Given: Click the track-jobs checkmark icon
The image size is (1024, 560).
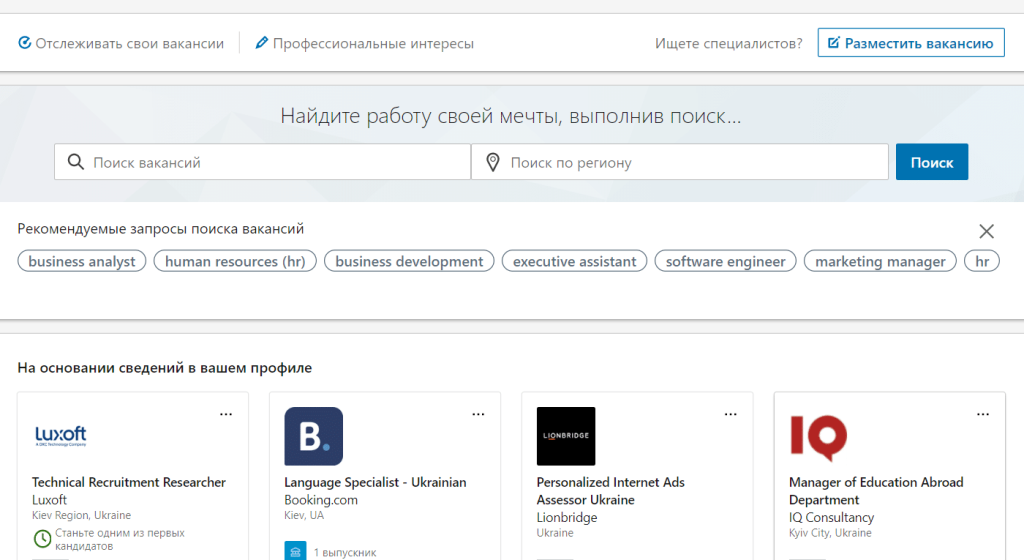Looking at the screenshot, I should [24, 43].
